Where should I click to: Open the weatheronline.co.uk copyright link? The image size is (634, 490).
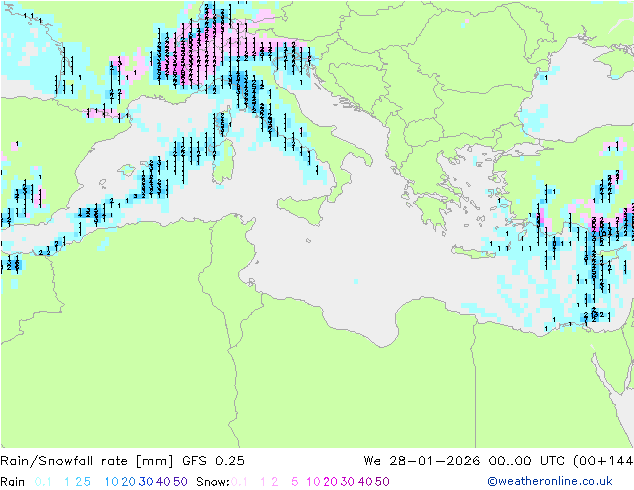tap(549, 481)
